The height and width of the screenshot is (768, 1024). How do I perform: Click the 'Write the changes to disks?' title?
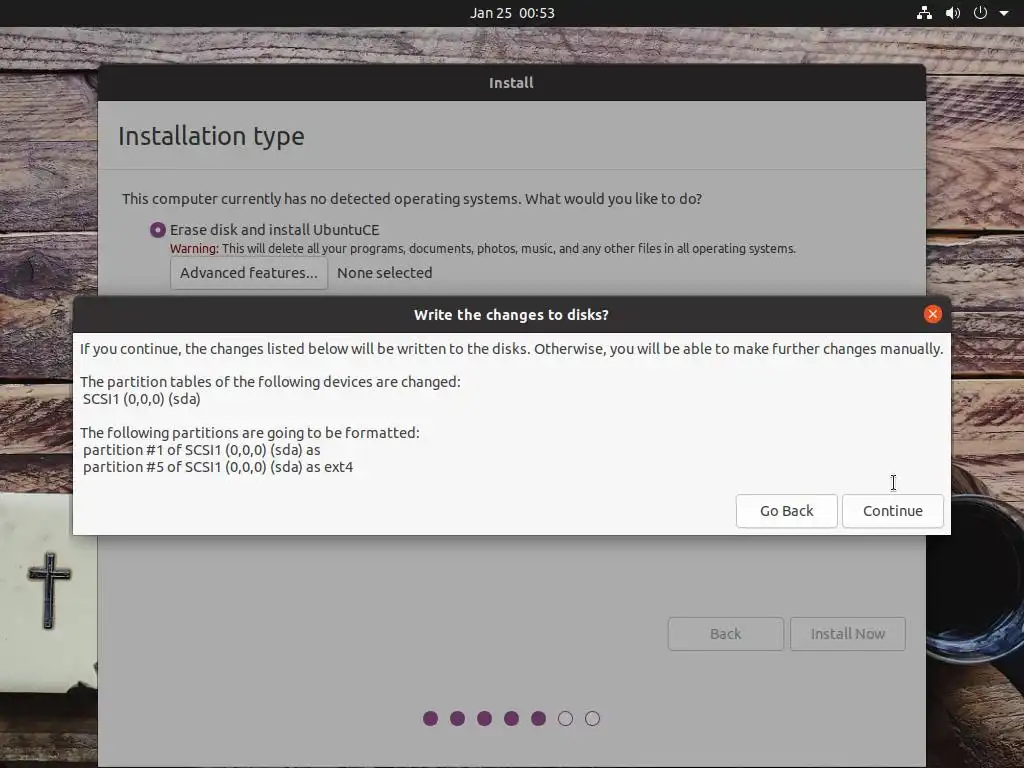click(x=511, y=315)
